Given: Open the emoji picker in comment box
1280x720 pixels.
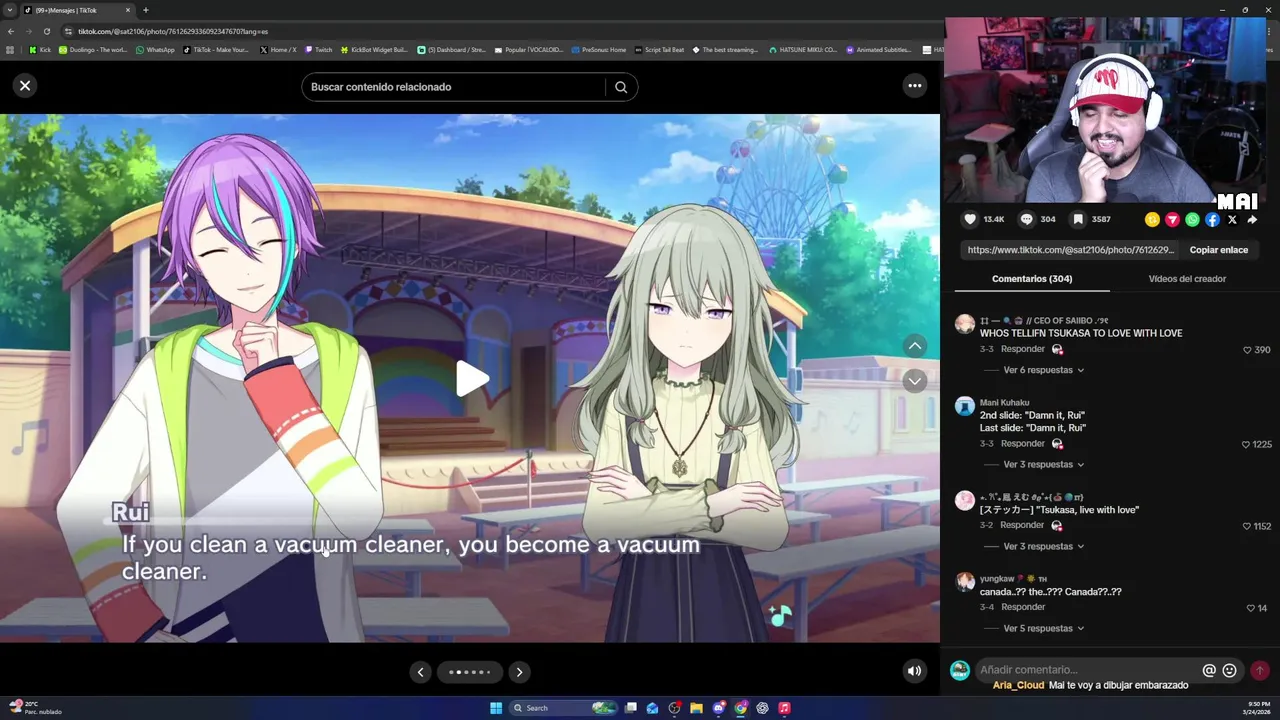Looking at the screenshot, I should pyautogui.click(x=1230, y=670).
